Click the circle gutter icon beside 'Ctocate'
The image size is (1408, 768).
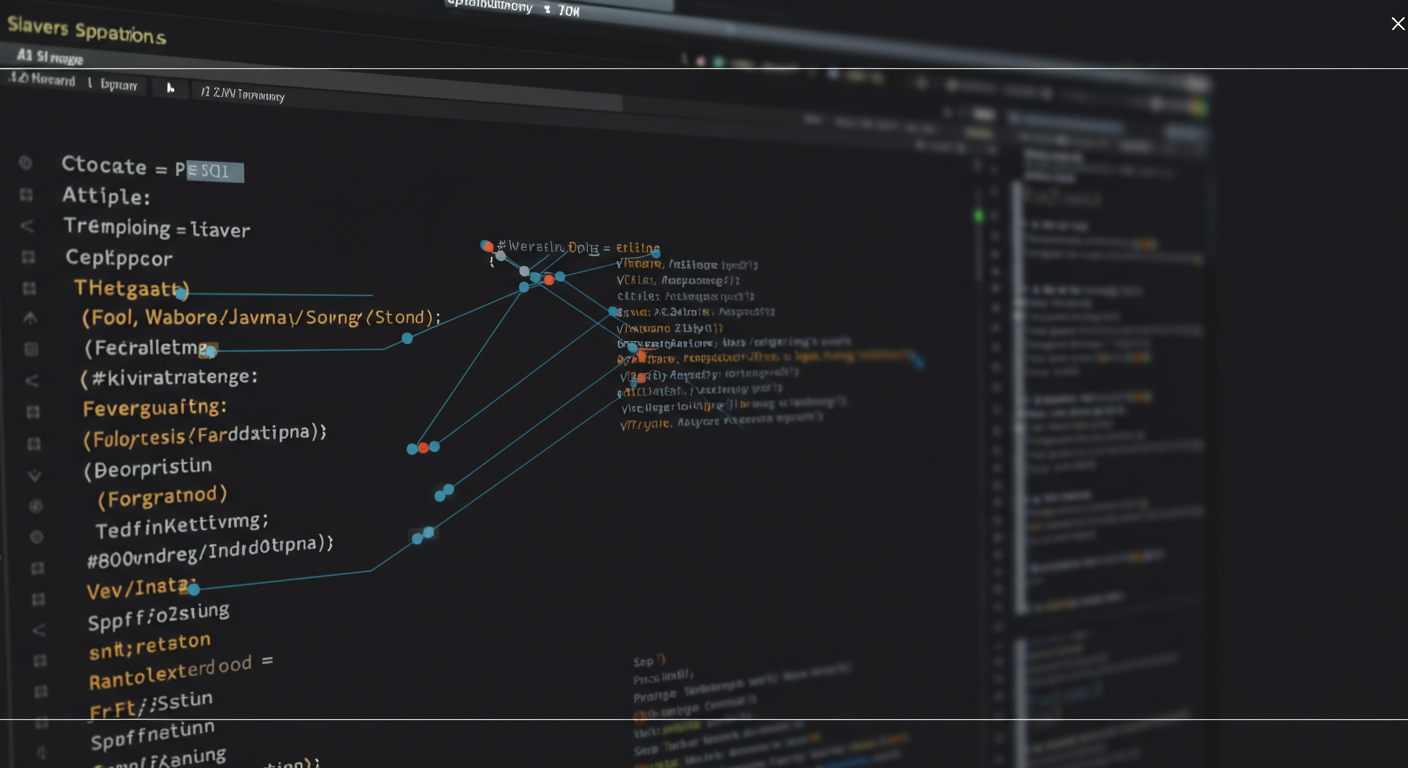pos(25,162)
